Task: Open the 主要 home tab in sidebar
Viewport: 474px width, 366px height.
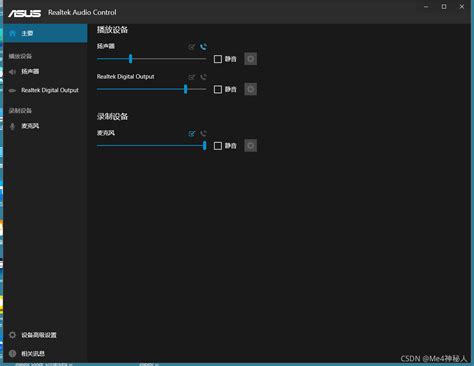Action: 46,33
